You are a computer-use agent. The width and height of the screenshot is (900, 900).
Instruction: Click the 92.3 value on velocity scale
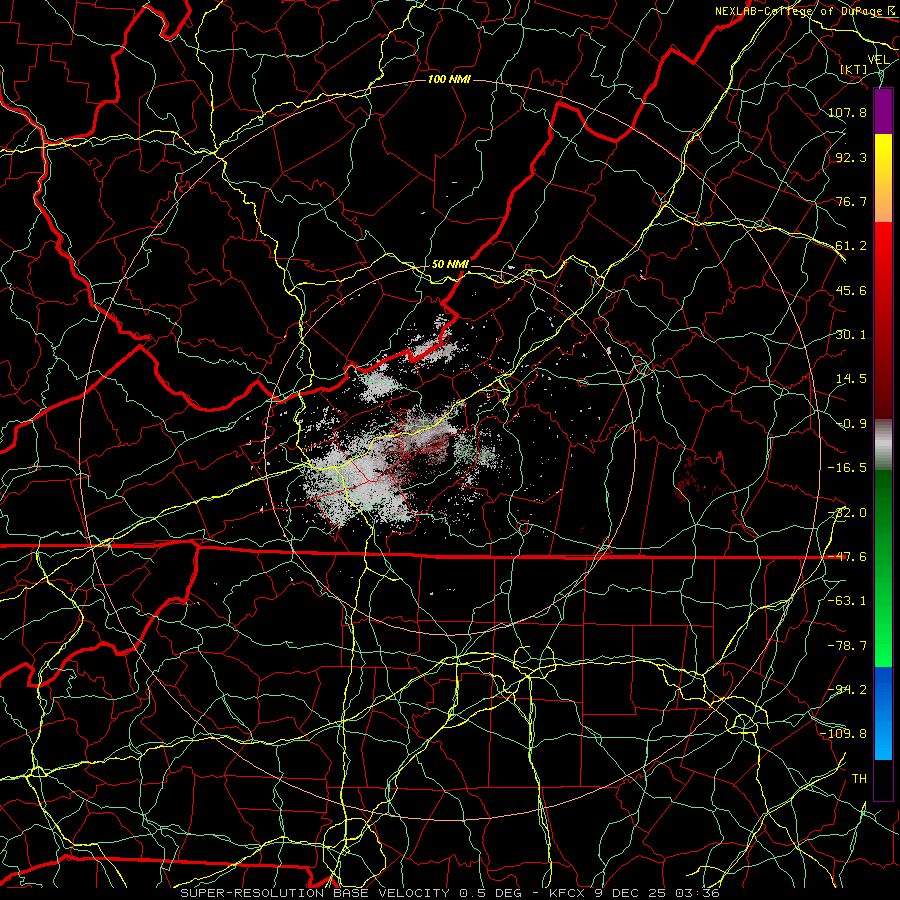pos(851,157)
